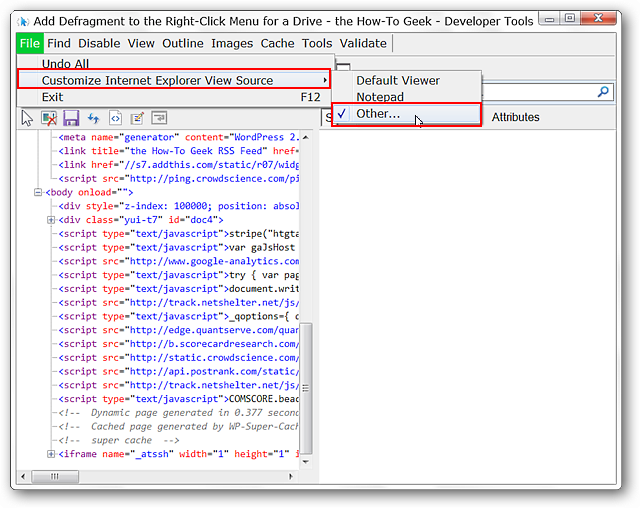Screen dimensions: 640x508
Task: Select script line with COMSCORE.beac
Action: tap(178, 399)
